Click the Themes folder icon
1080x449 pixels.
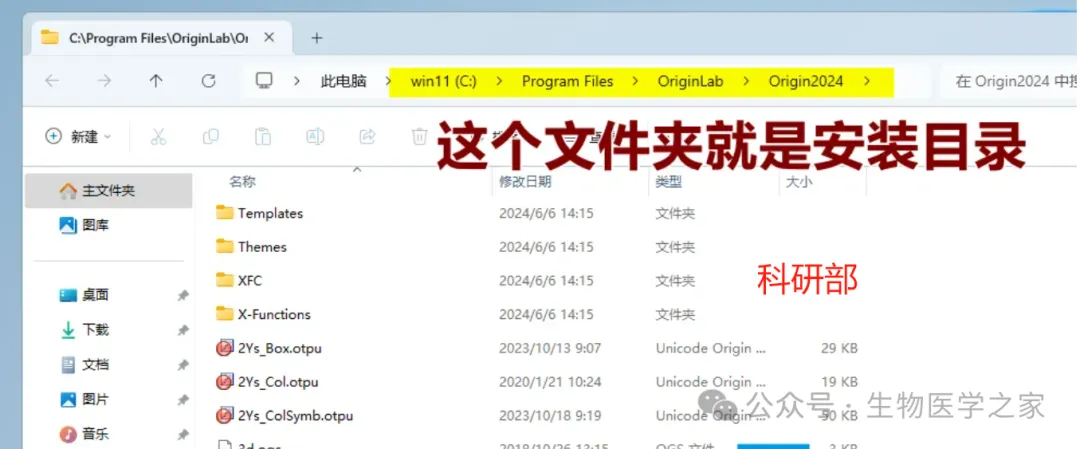225,246
